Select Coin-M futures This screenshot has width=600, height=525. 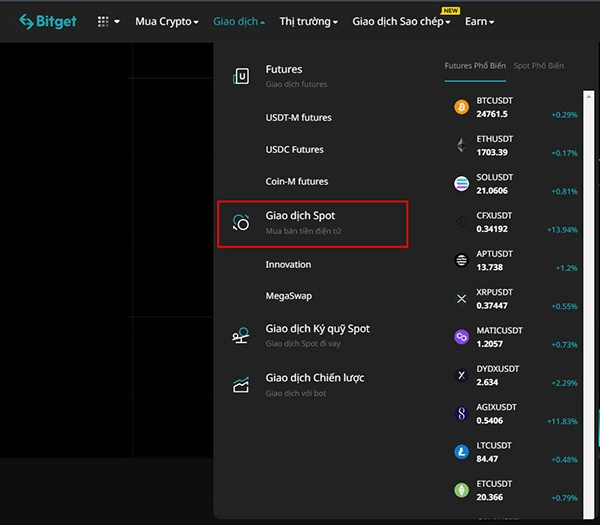click(297, 181)
